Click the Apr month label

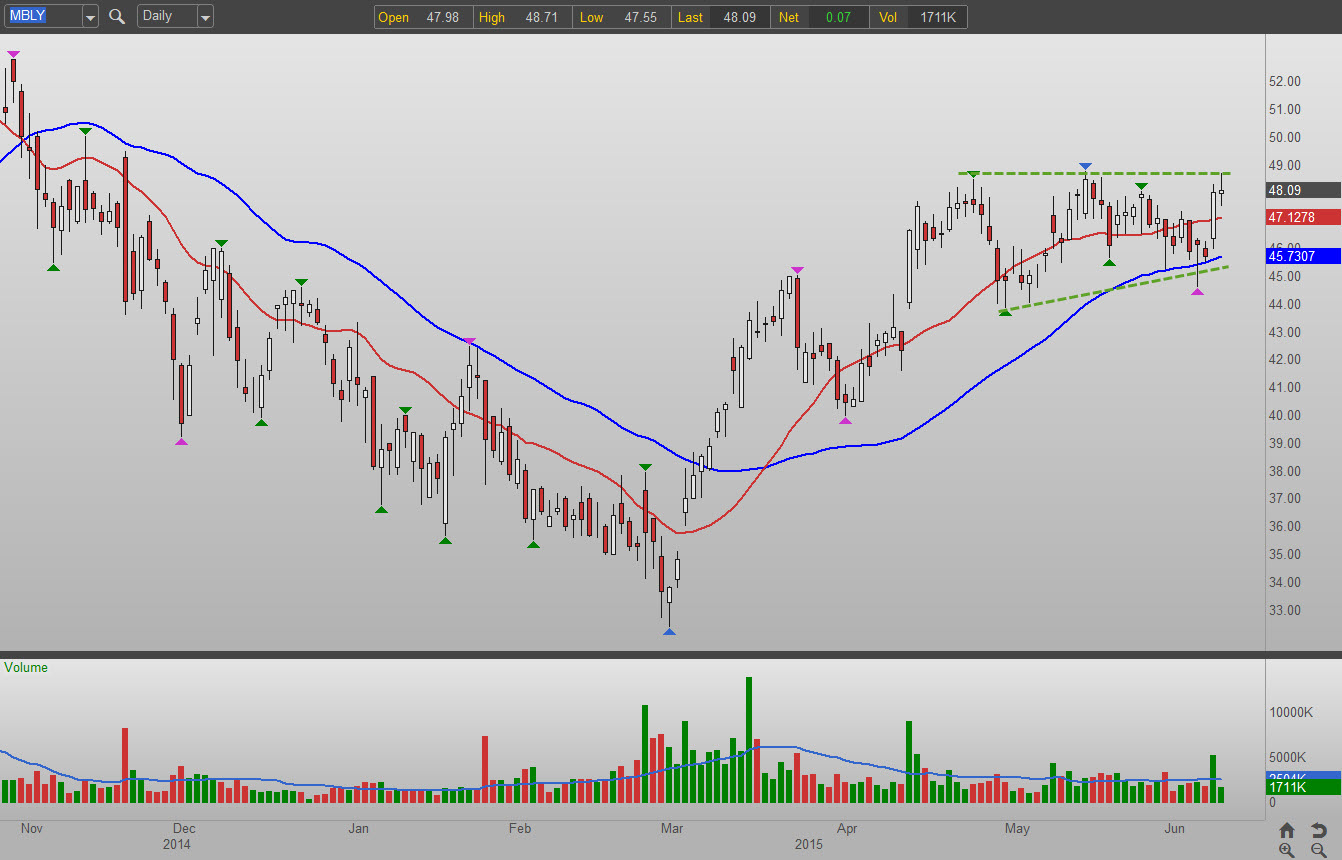point(847,829)
